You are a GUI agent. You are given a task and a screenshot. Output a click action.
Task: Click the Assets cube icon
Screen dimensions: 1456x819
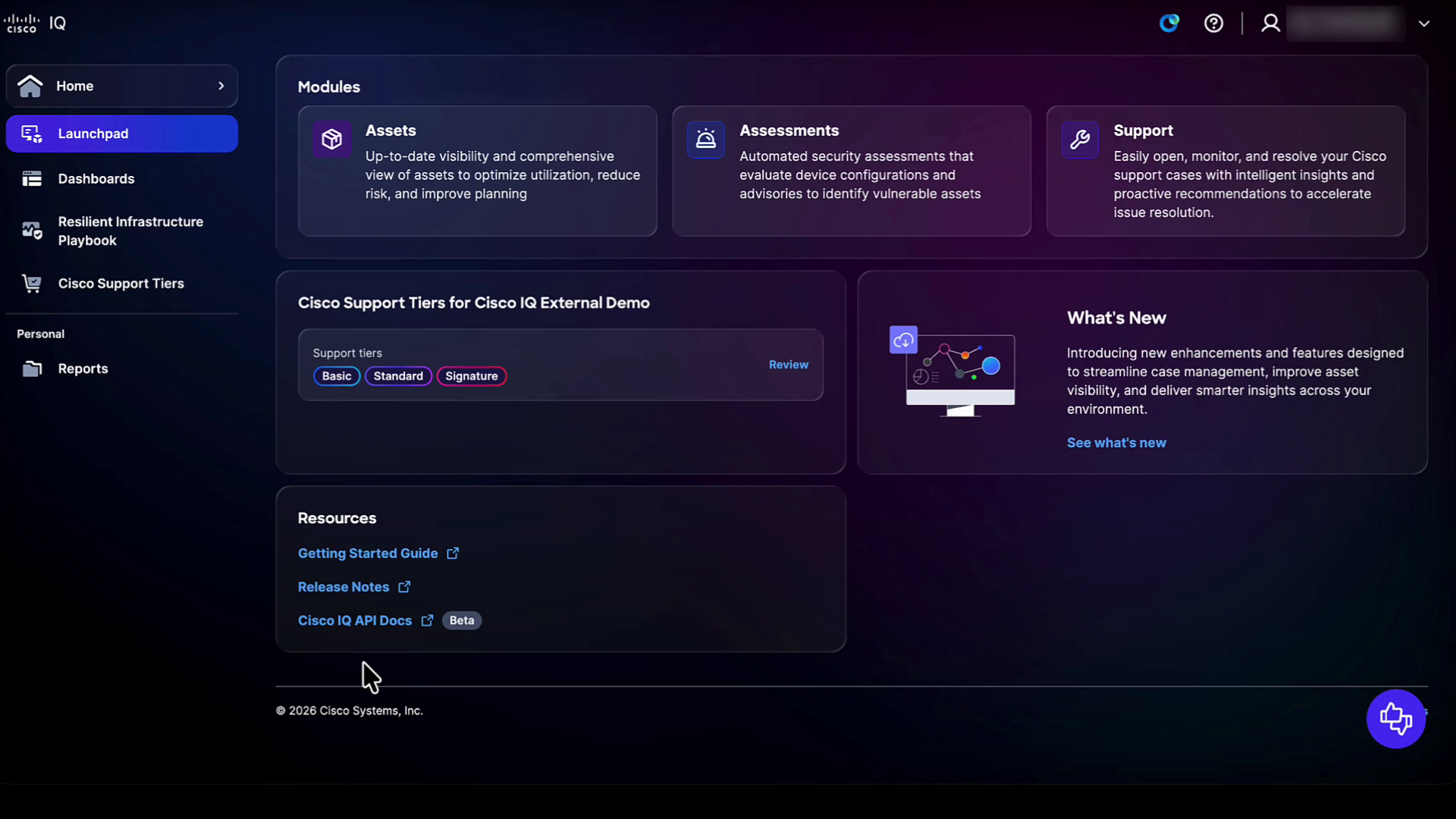click(x=331, y=140)
